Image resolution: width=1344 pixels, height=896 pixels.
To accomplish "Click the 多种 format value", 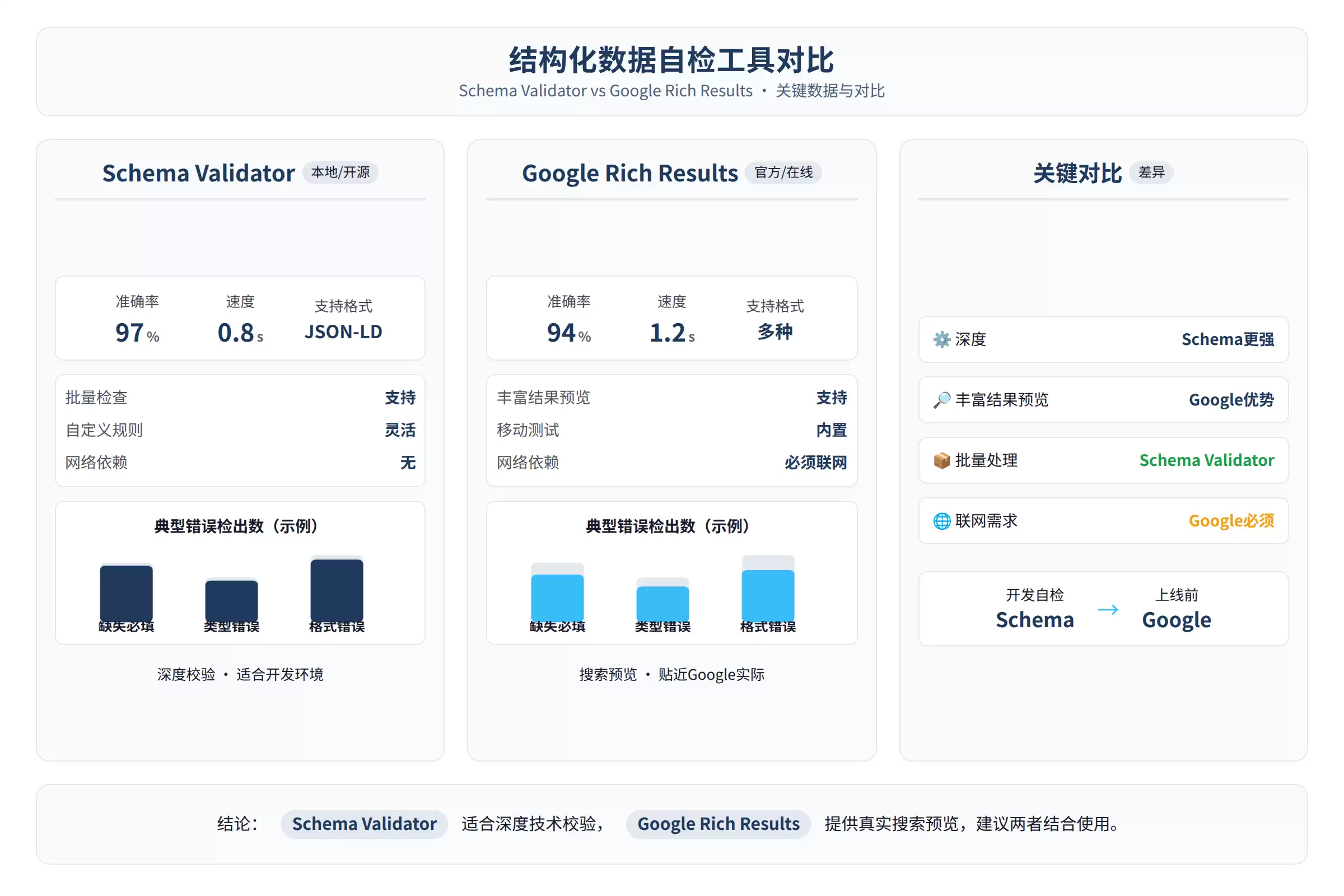I will (775, 332).
